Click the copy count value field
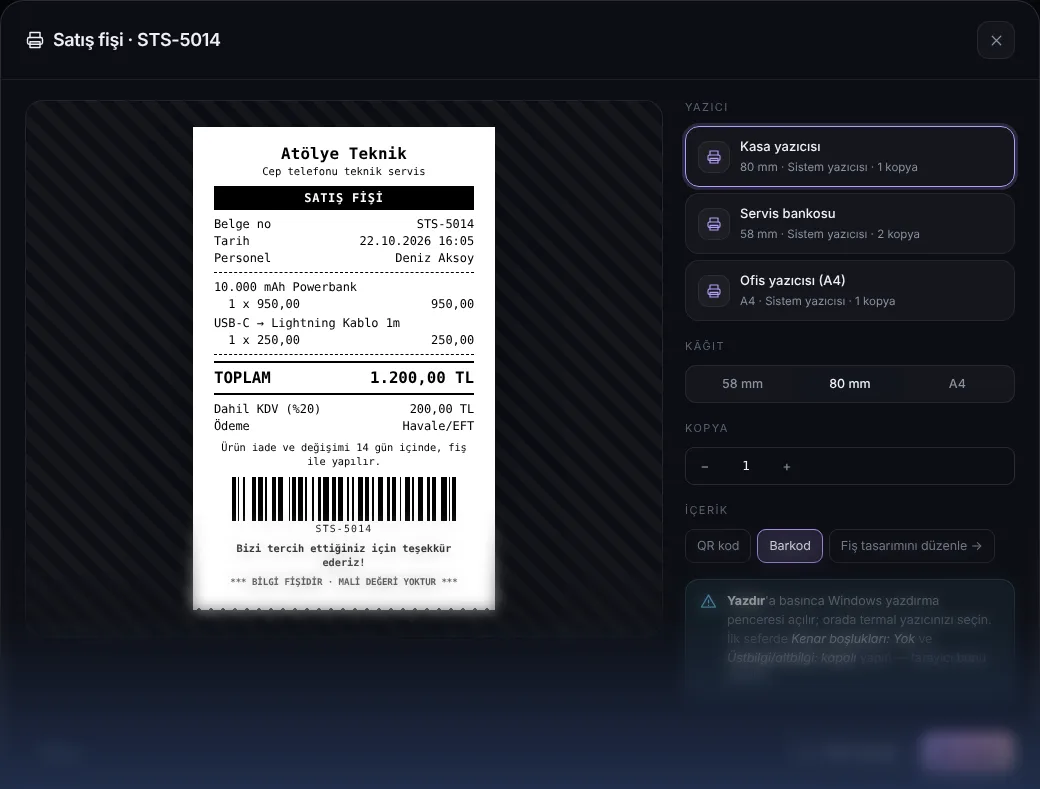The width and height of the screenshot is (1040, 789). click(x=746, y=466)
